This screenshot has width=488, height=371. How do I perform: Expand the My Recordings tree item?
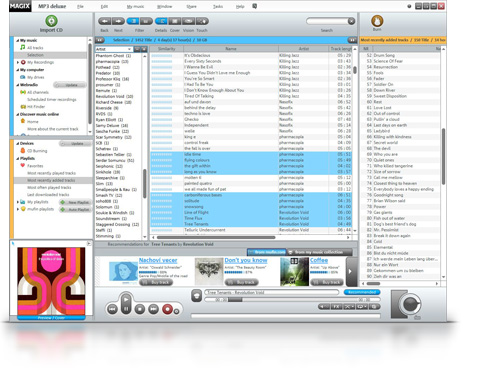18,62
